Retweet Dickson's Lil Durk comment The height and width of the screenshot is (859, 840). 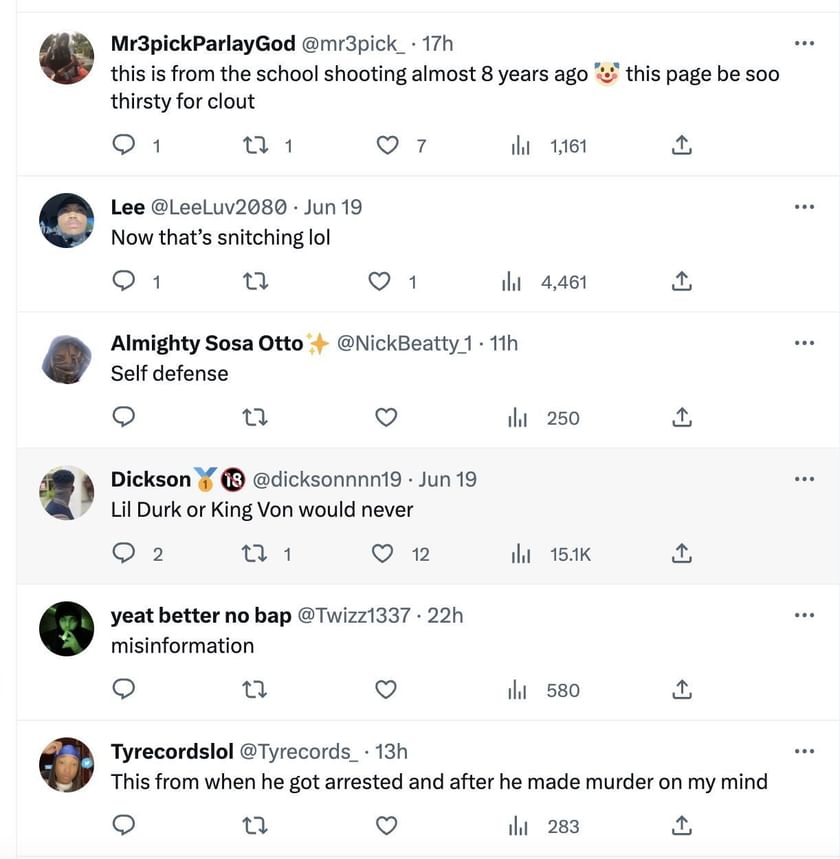click(254, 553)
